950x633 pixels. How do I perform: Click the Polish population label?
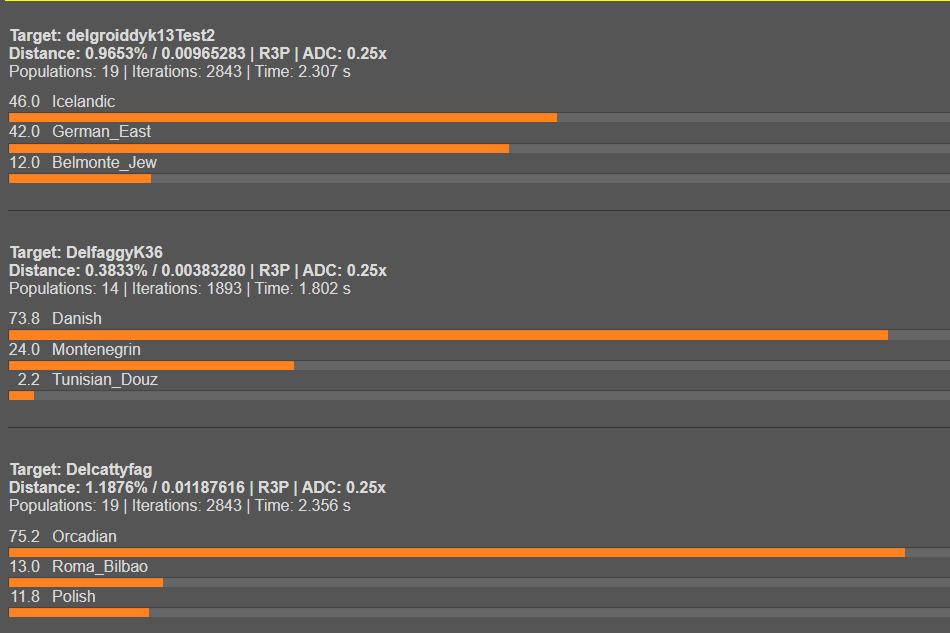pyautogui.click(x=74, y=597)
